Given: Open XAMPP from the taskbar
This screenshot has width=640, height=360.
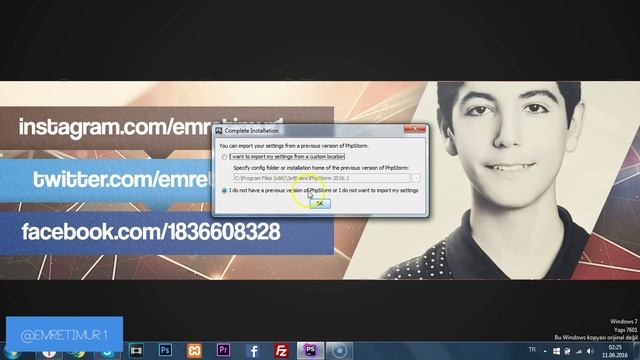Looking at the screenshot, I should click(x=194, y=351).
